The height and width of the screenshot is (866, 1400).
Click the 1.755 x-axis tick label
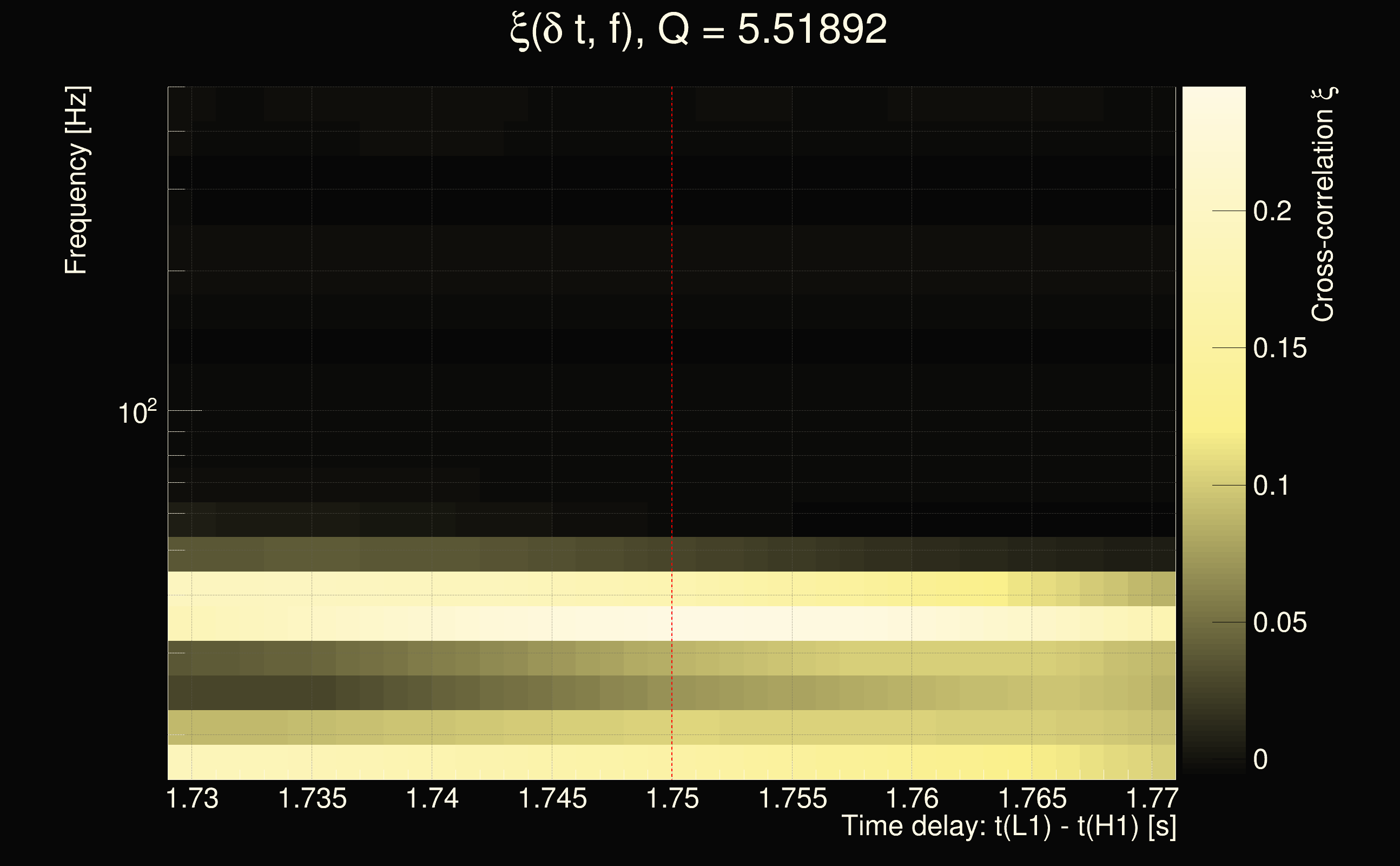[793, 798]
